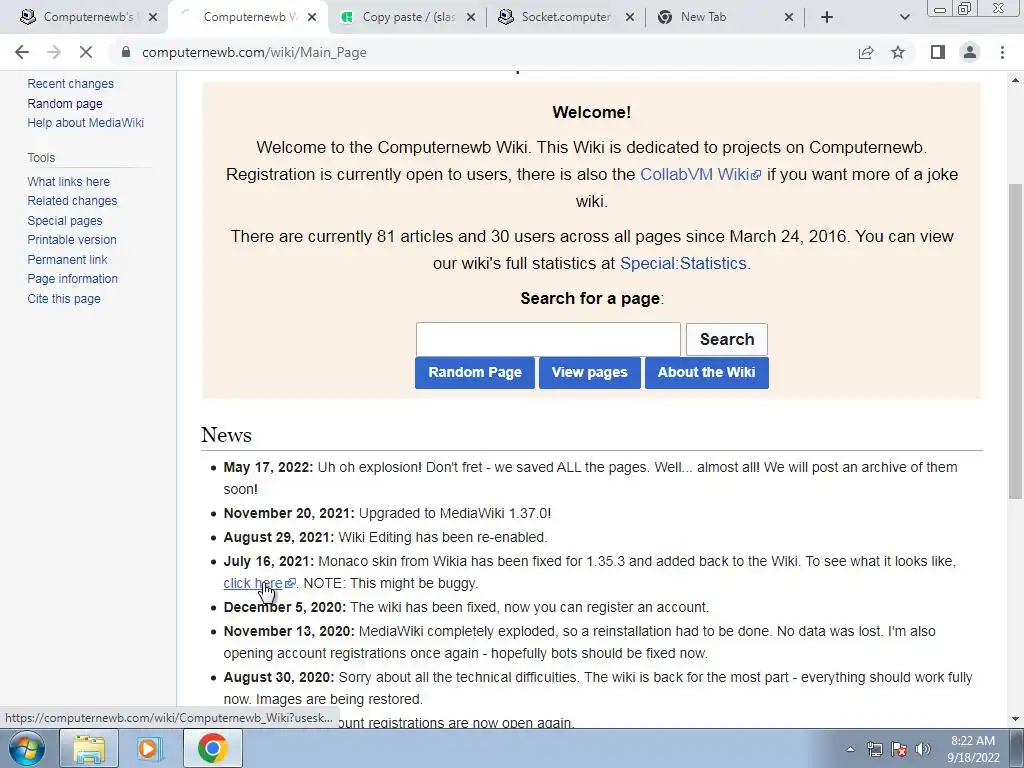Screen dimensions: 1024x768
Task: Click the network tray icon
Action: point(874,749)
